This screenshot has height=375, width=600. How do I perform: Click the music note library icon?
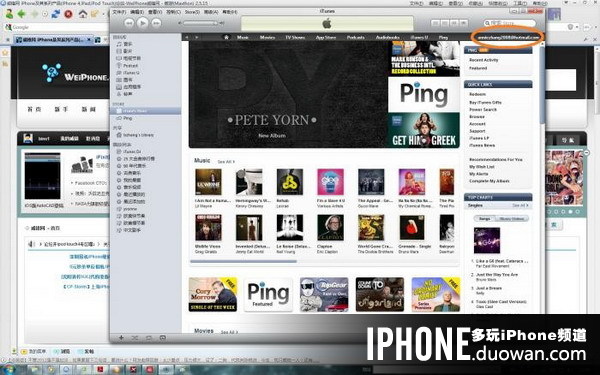pyautogui.click(x=119, y=44)
